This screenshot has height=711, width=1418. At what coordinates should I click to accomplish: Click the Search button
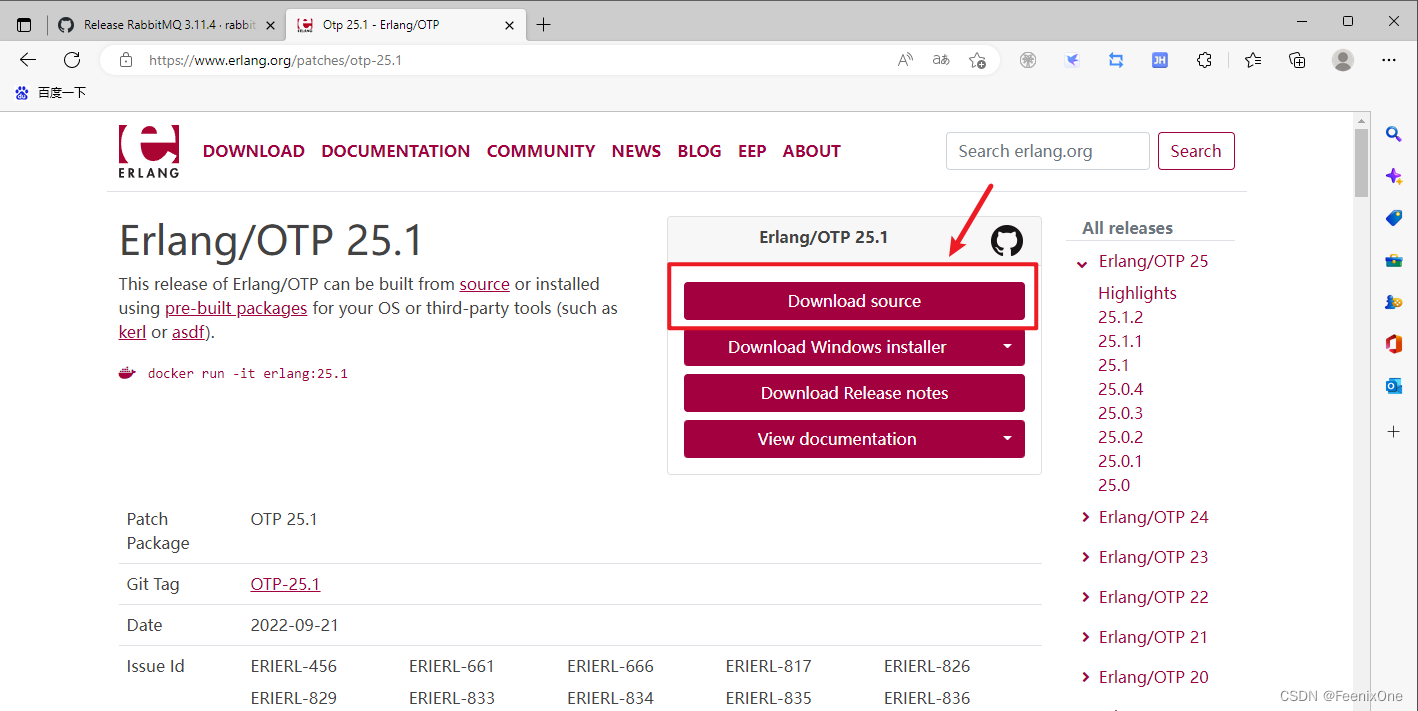(x=1196, y=151)
